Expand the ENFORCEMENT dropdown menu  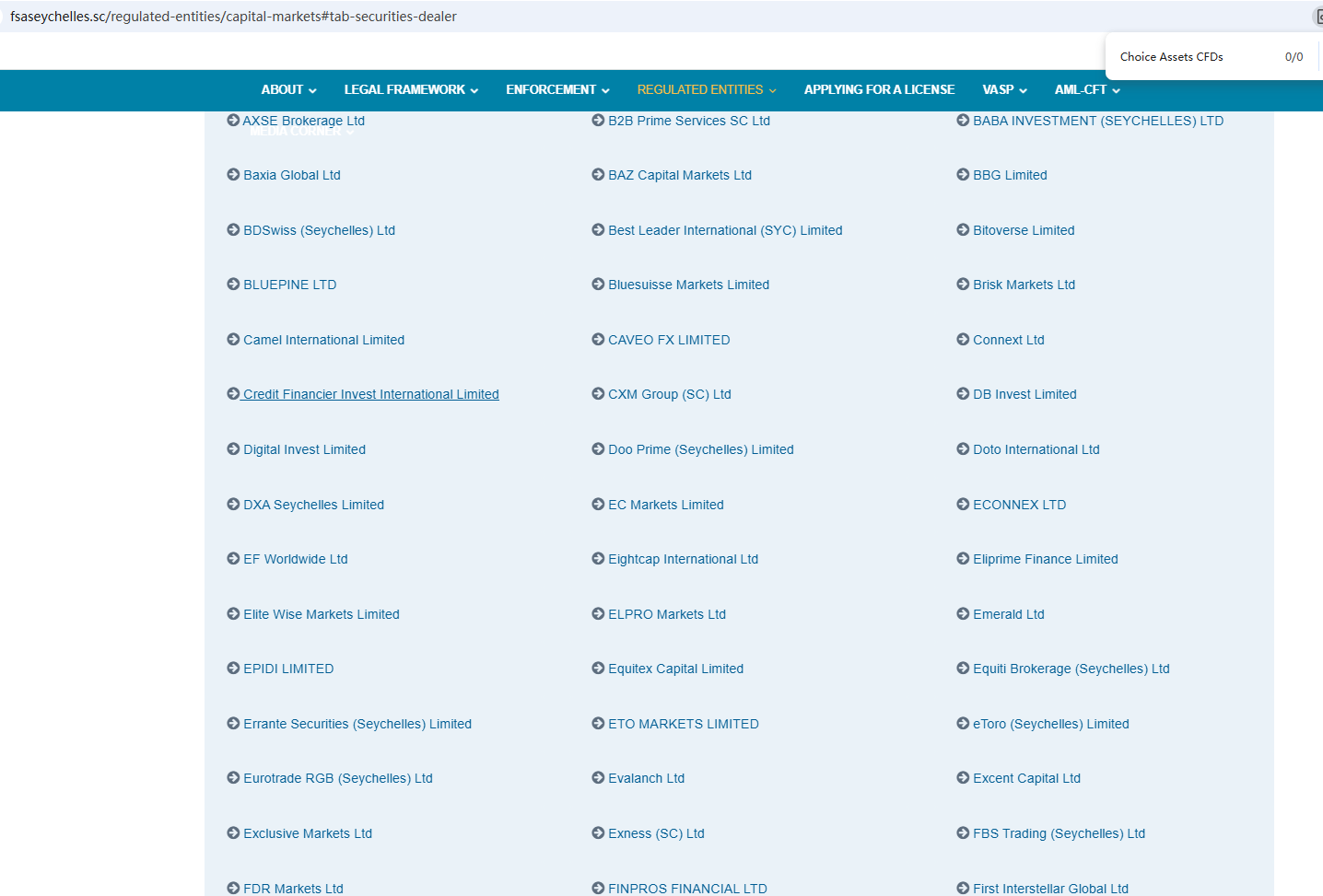(557, 89)
